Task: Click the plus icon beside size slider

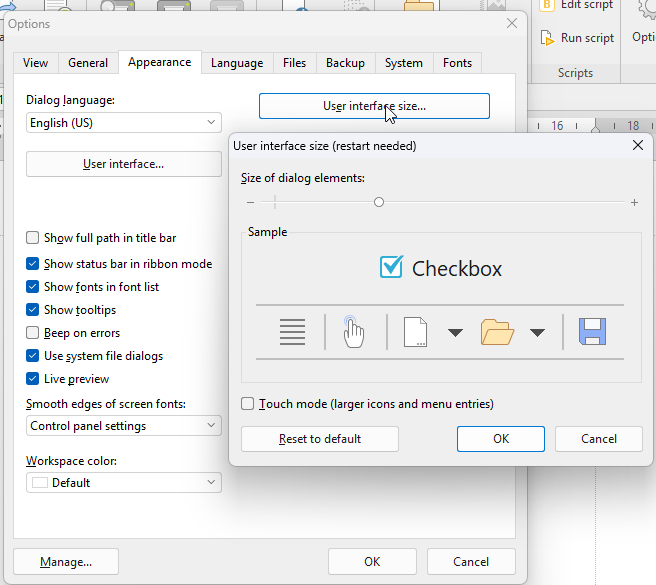Action: (x=634, y=203)
